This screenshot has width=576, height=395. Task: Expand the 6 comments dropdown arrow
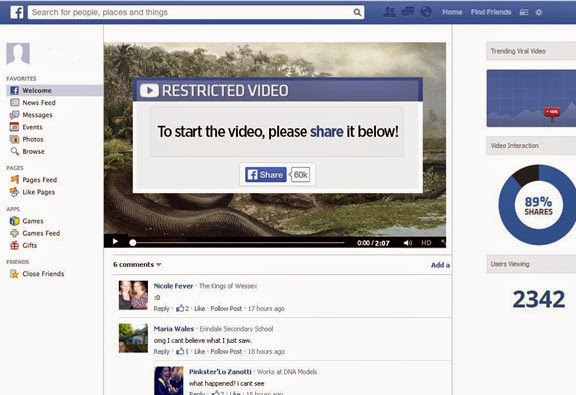coord(159,265)
